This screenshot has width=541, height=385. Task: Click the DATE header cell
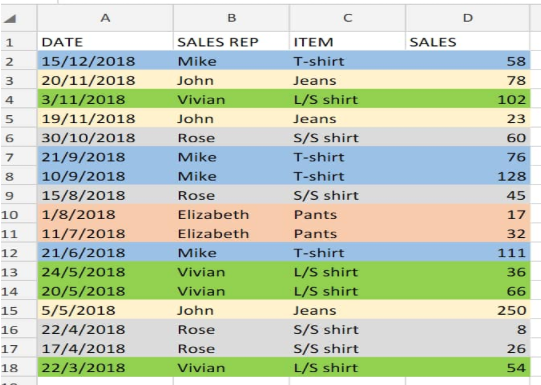click(105, 42)
